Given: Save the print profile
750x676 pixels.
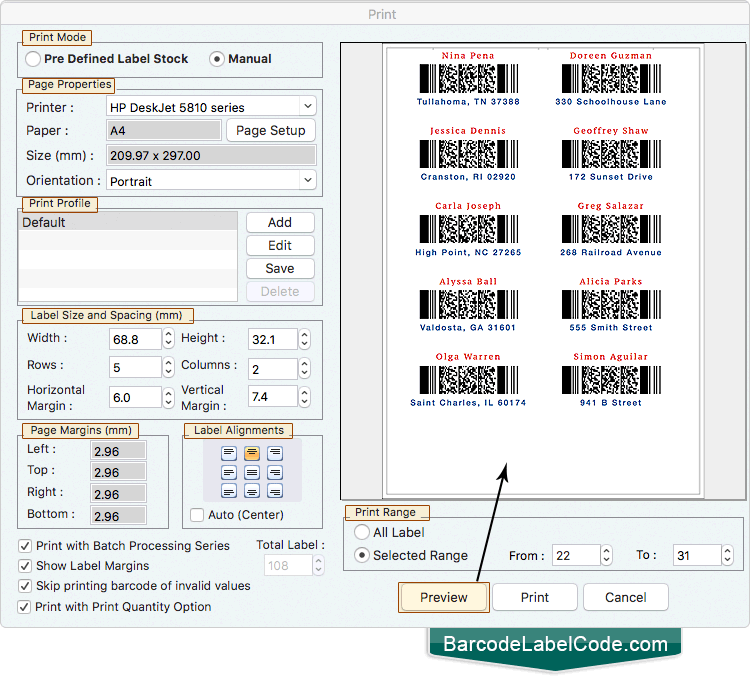Looking at the screenshot, I should tap(280, 268).
